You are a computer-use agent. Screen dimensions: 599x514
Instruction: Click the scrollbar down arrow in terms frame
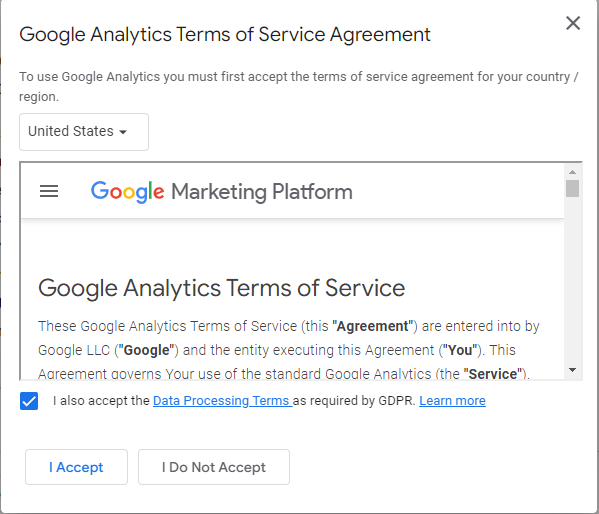[572, 370]
